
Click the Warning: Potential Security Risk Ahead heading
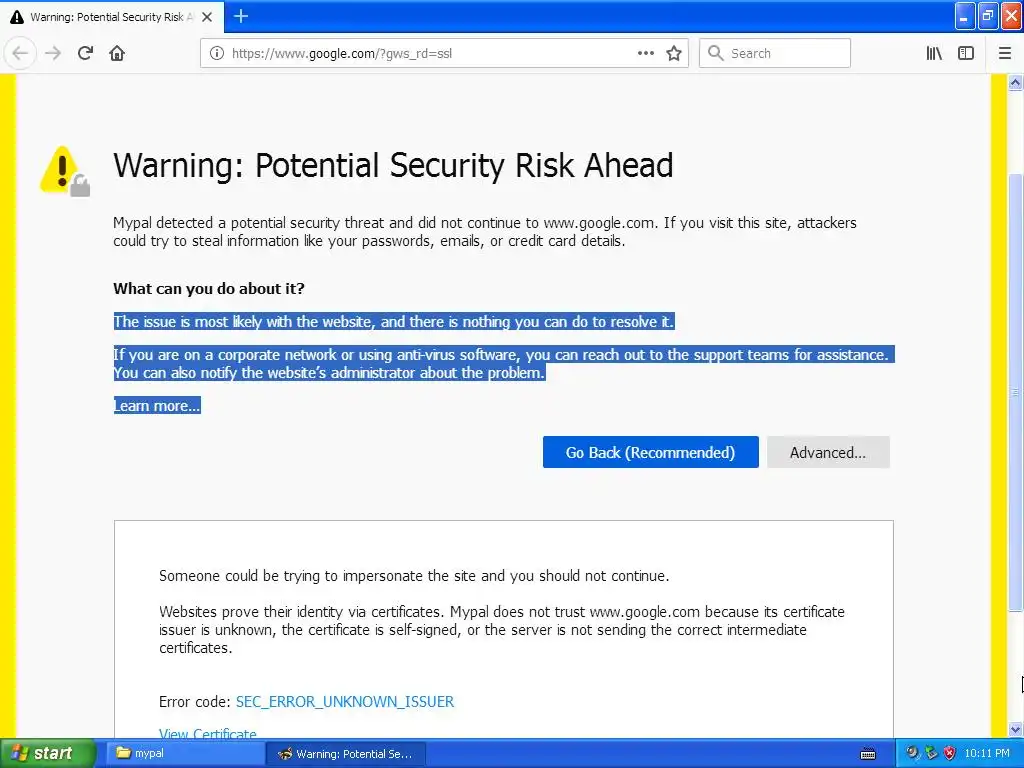pyautogui.click(x=393, y=165)
